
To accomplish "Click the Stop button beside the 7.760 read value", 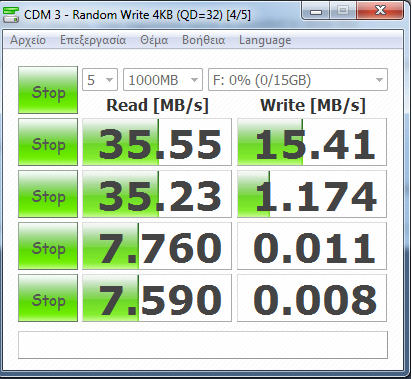I will (x=48, y=246).
